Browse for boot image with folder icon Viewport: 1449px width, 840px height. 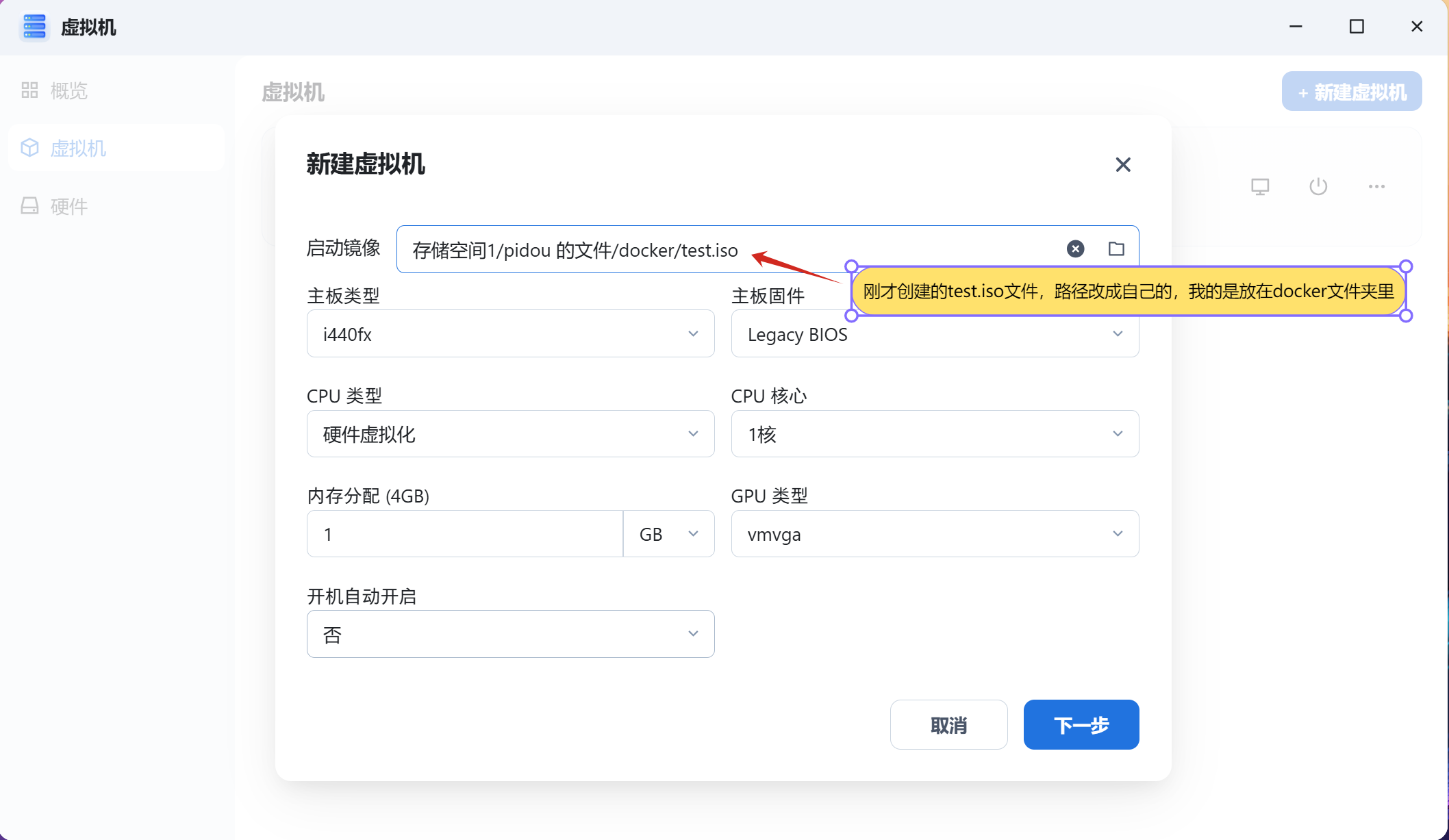point(1116,249)
